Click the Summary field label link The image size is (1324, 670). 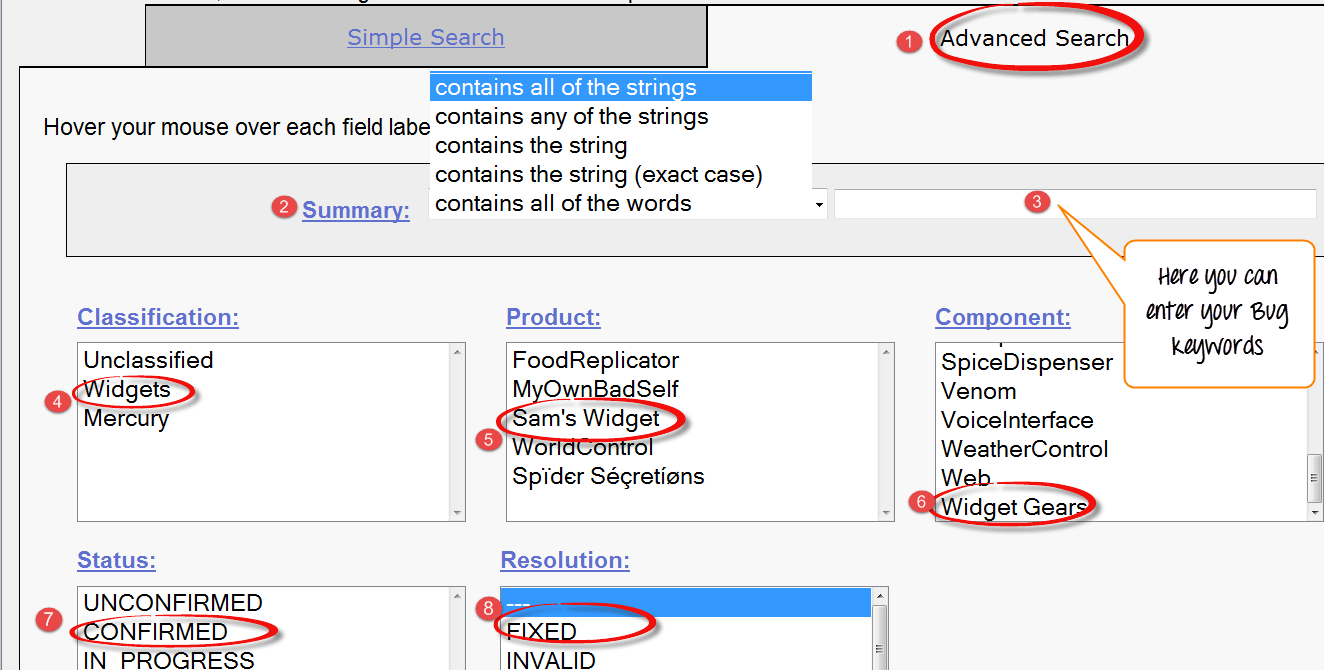click(356, 210)
